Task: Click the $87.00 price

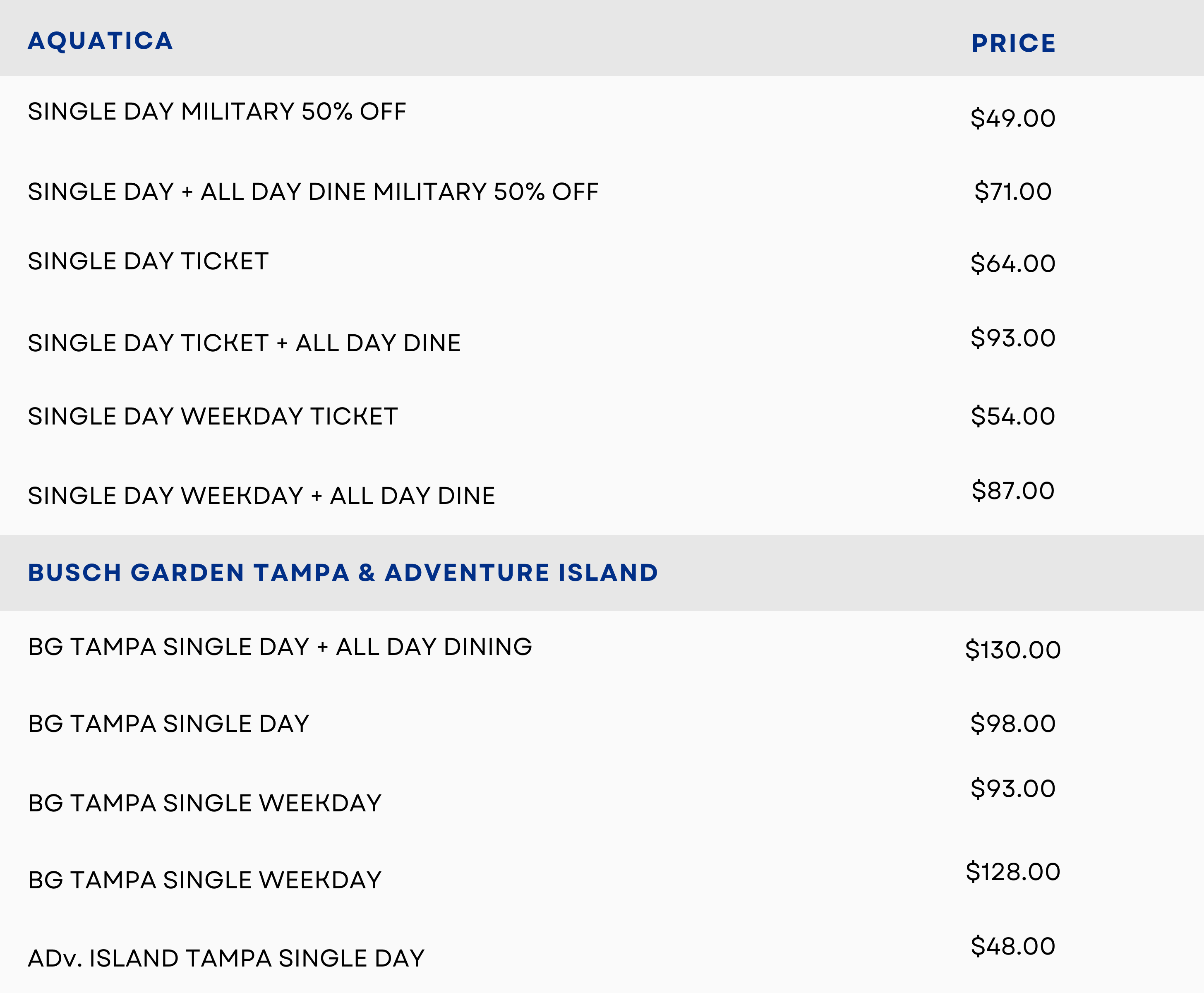Action: [x=1013, y=491]
